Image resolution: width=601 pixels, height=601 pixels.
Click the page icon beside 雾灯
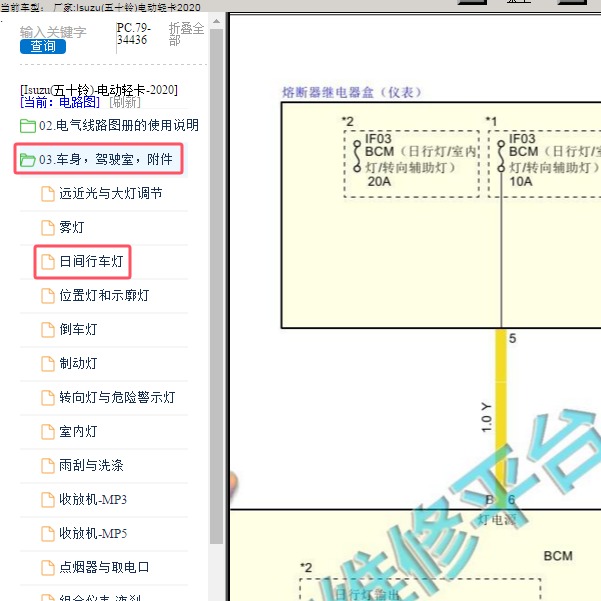[47, 228]
